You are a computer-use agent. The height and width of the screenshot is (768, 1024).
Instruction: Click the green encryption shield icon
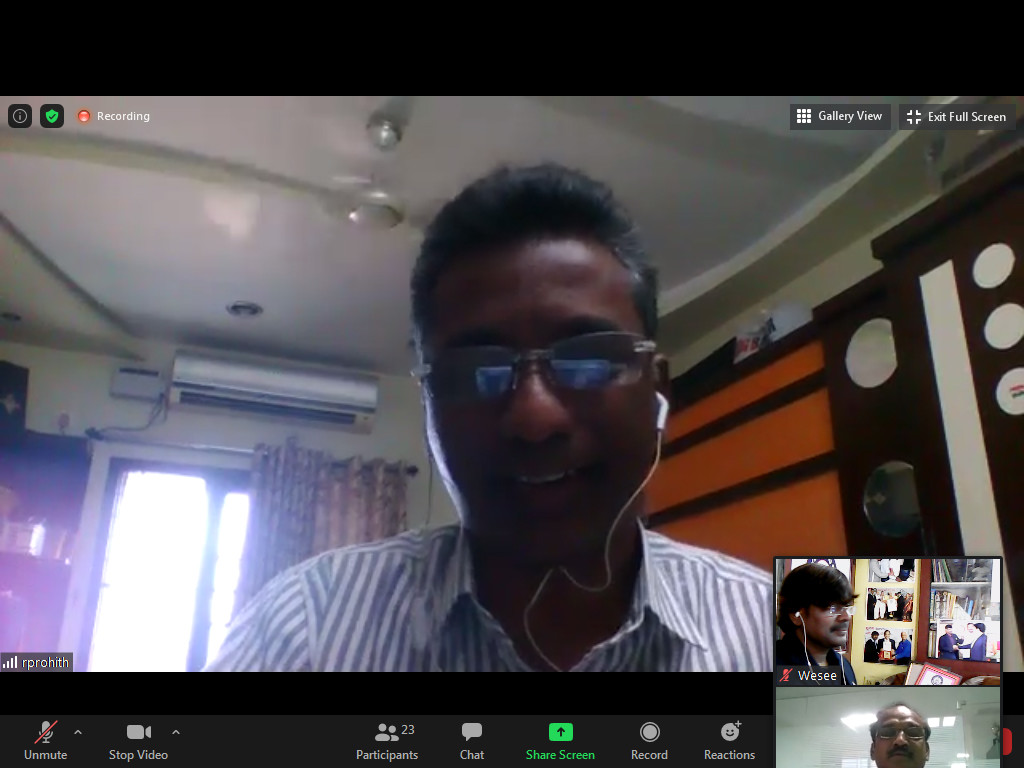[52, 116]
